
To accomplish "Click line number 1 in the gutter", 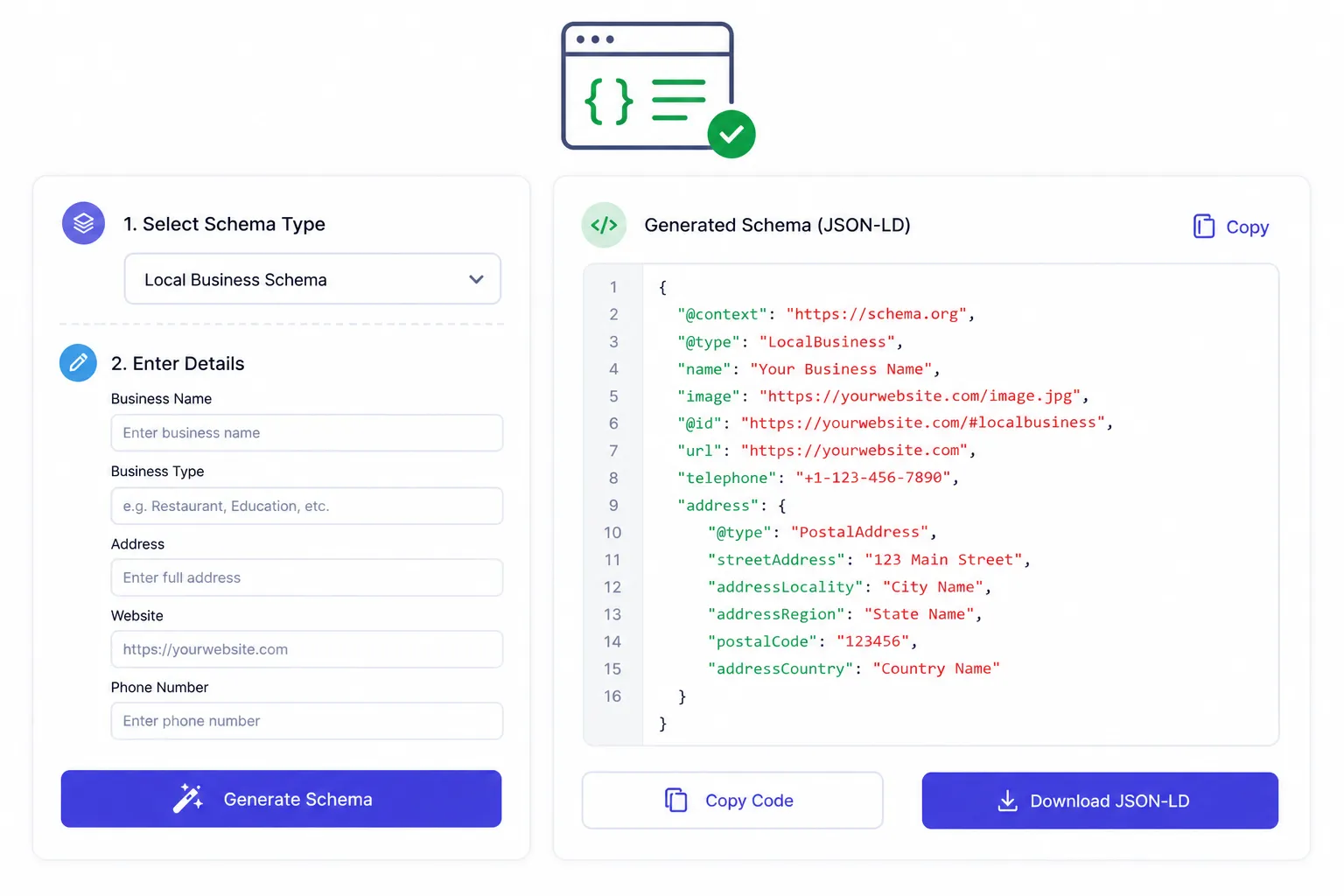I will 613,287.
